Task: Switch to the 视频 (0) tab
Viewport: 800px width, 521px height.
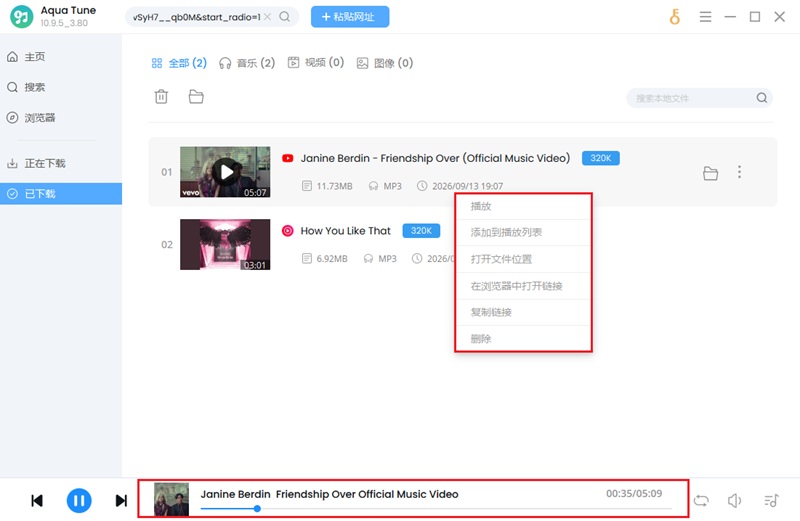Action: (x=316, y=62)
